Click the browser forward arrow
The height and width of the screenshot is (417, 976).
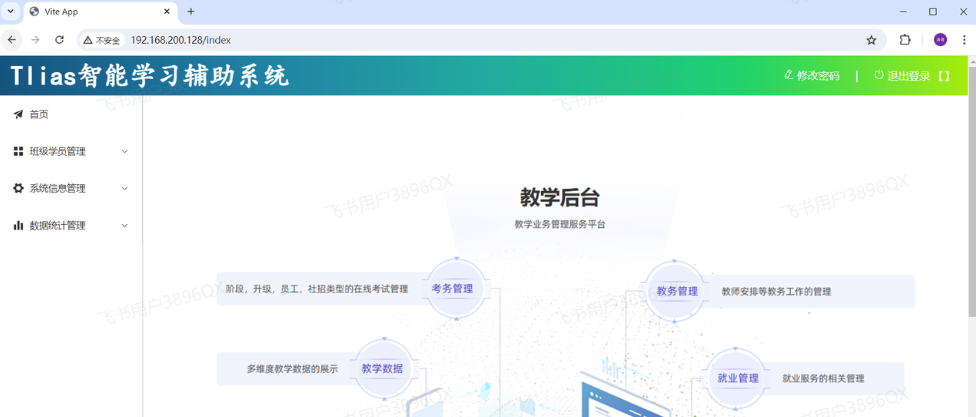35,40
